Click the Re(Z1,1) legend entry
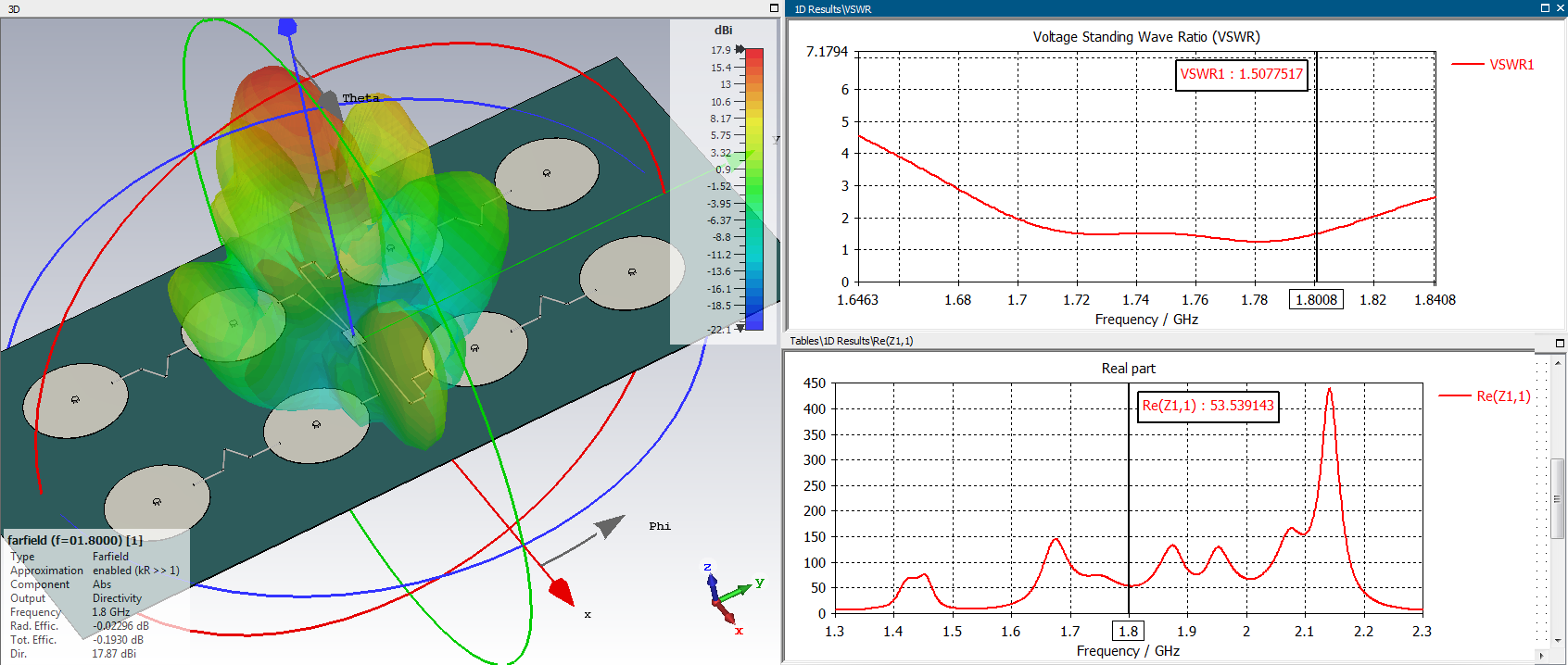 click(1485, 396)
